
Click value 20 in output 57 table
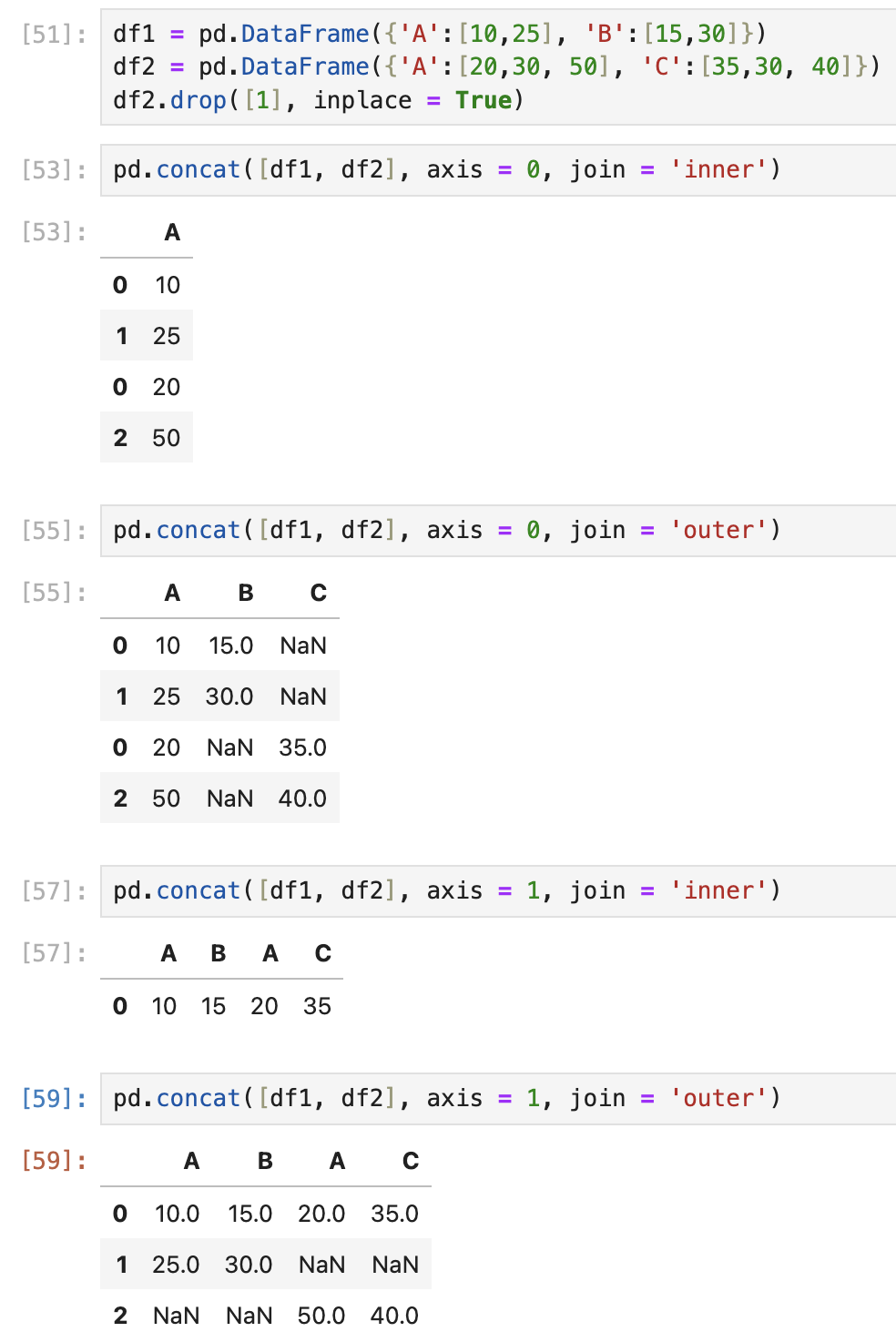pyautogui.click(x=265, y=1006)
